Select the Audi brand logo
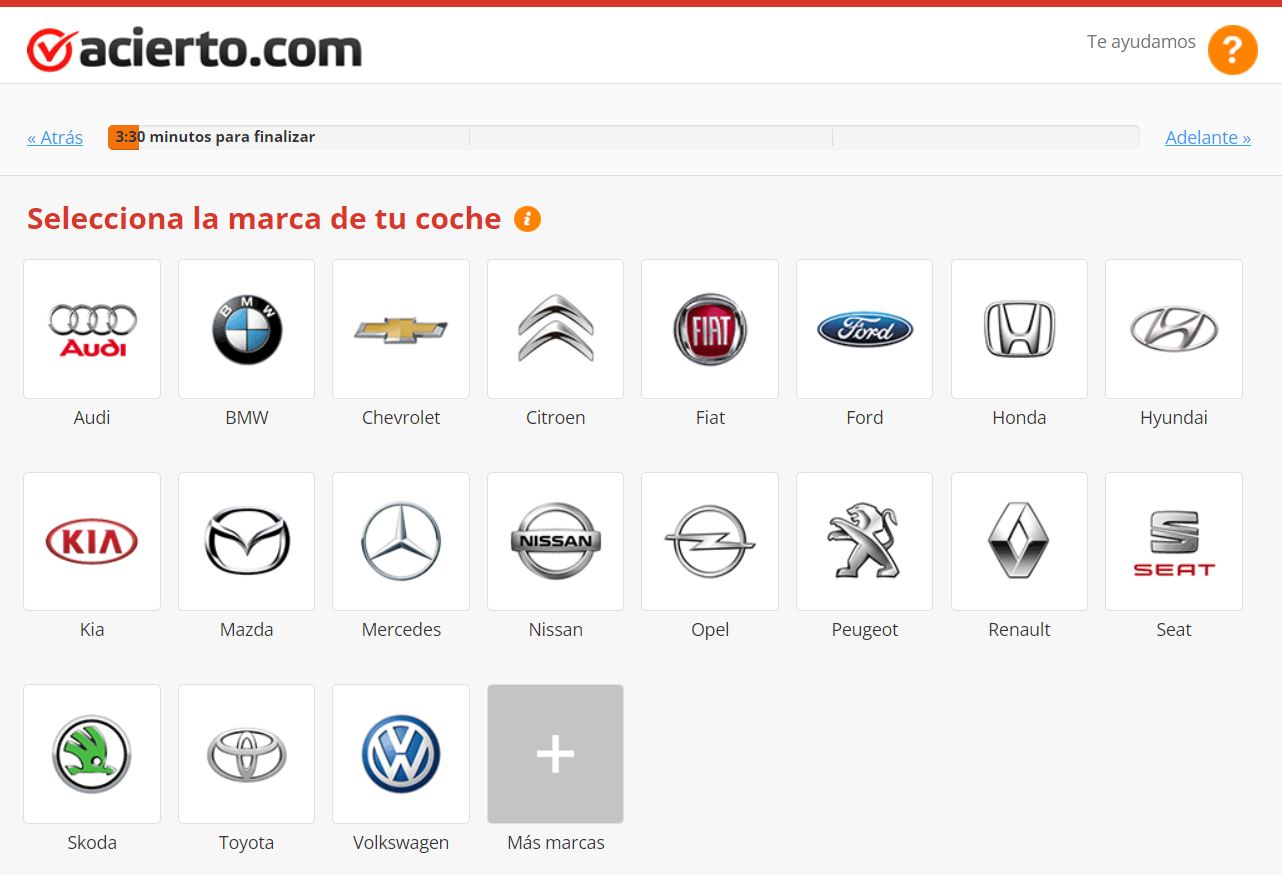This screenshot has width=1282, height=875. (x=92, y=329)
